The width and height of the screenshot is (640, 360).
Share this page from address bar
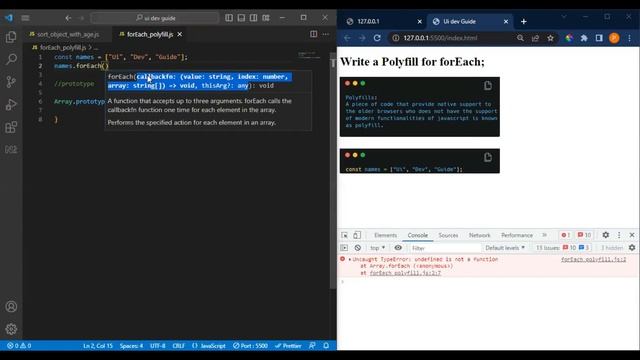click(535, 38)
